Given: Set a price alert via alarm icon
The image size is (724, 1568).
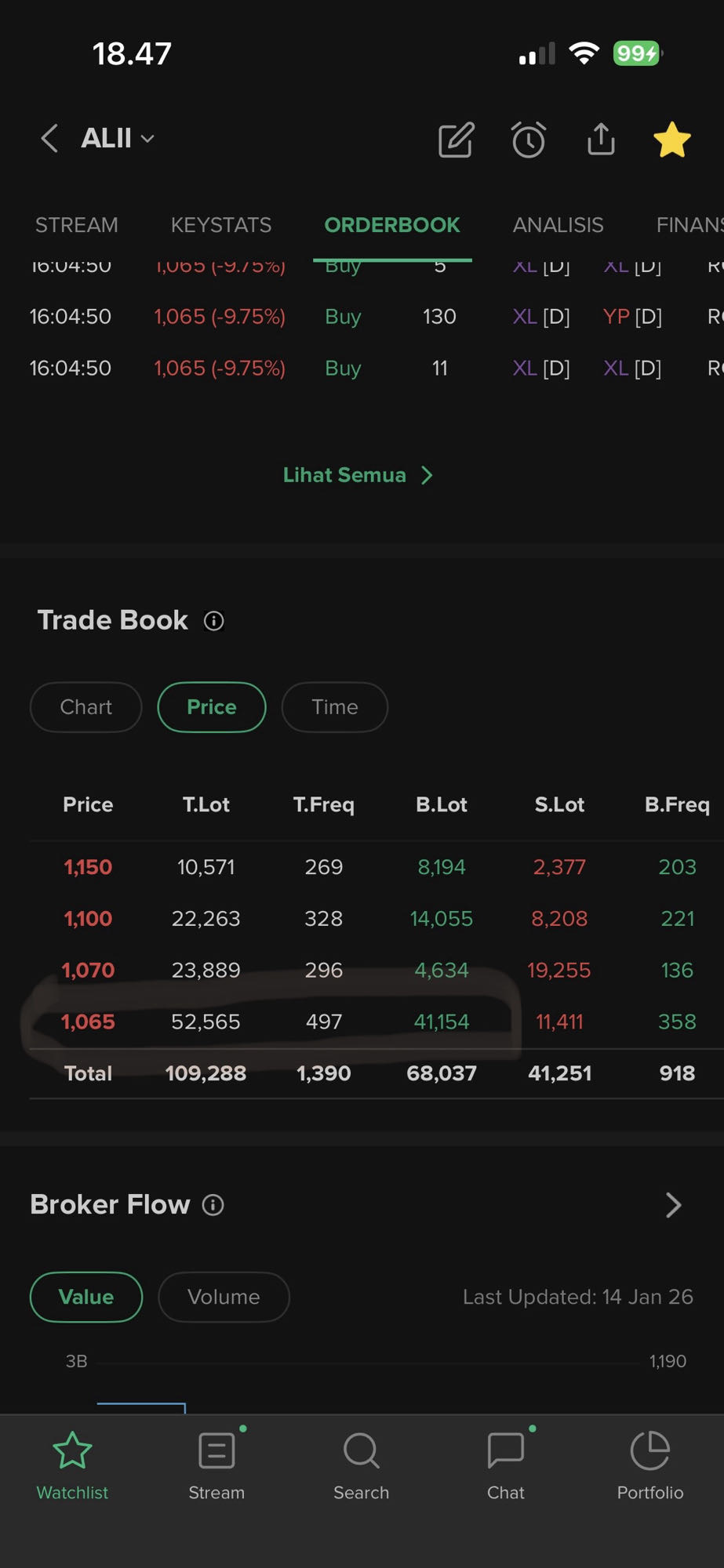Looking at the screenshot, I should coord(529,140).
